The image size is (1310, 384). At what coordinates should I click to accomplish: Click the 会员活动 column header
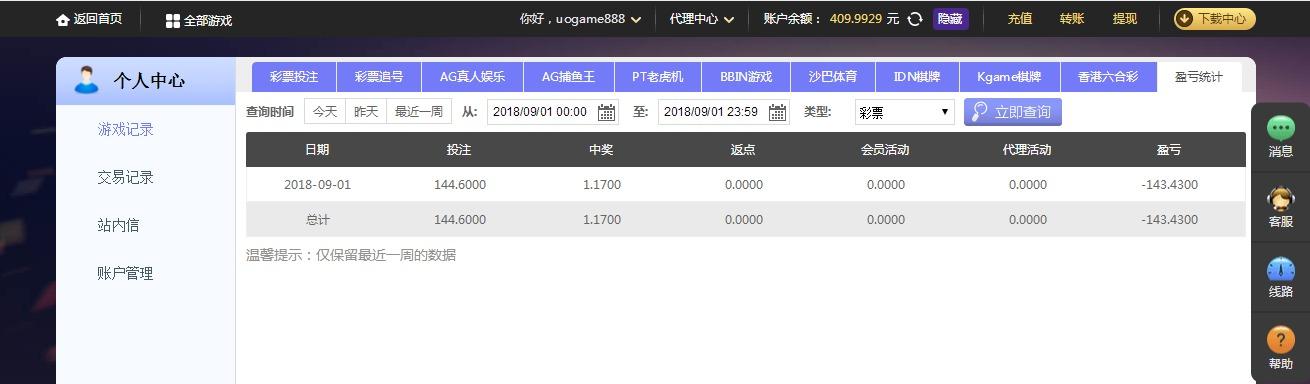tap(885, 150)
